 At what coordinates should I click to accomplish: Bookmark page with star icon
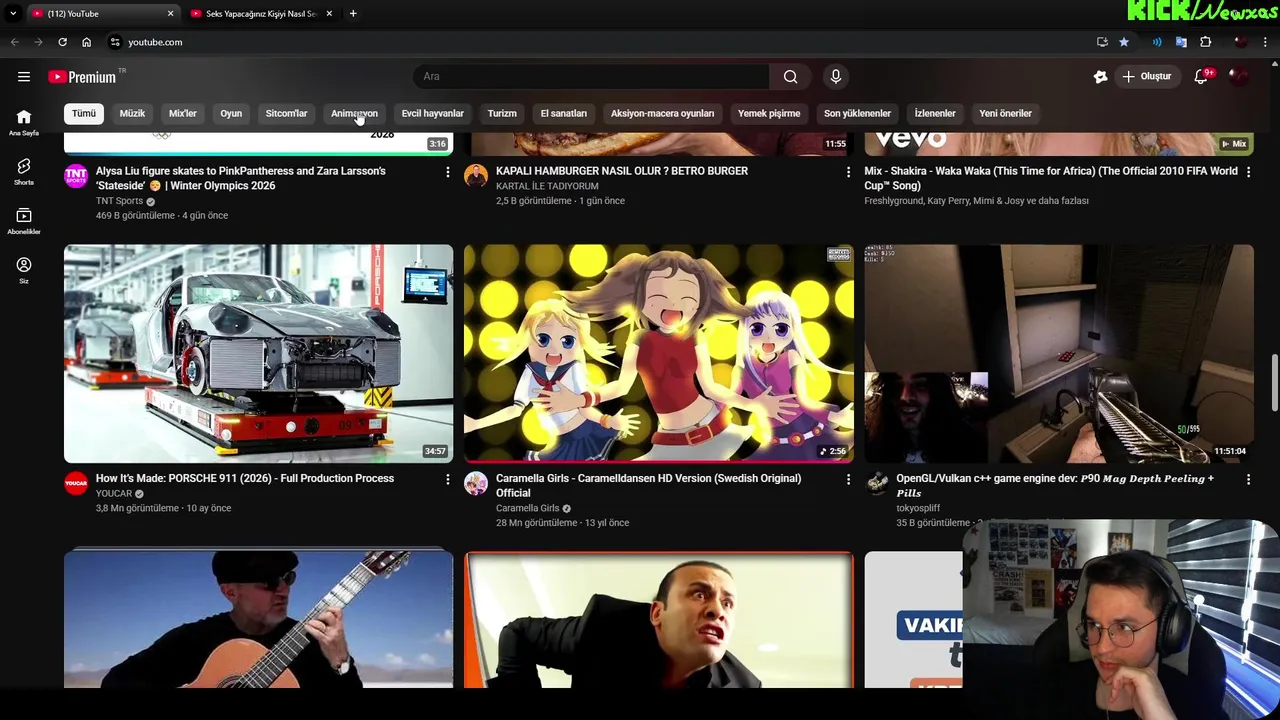[x=1124, y=42]
